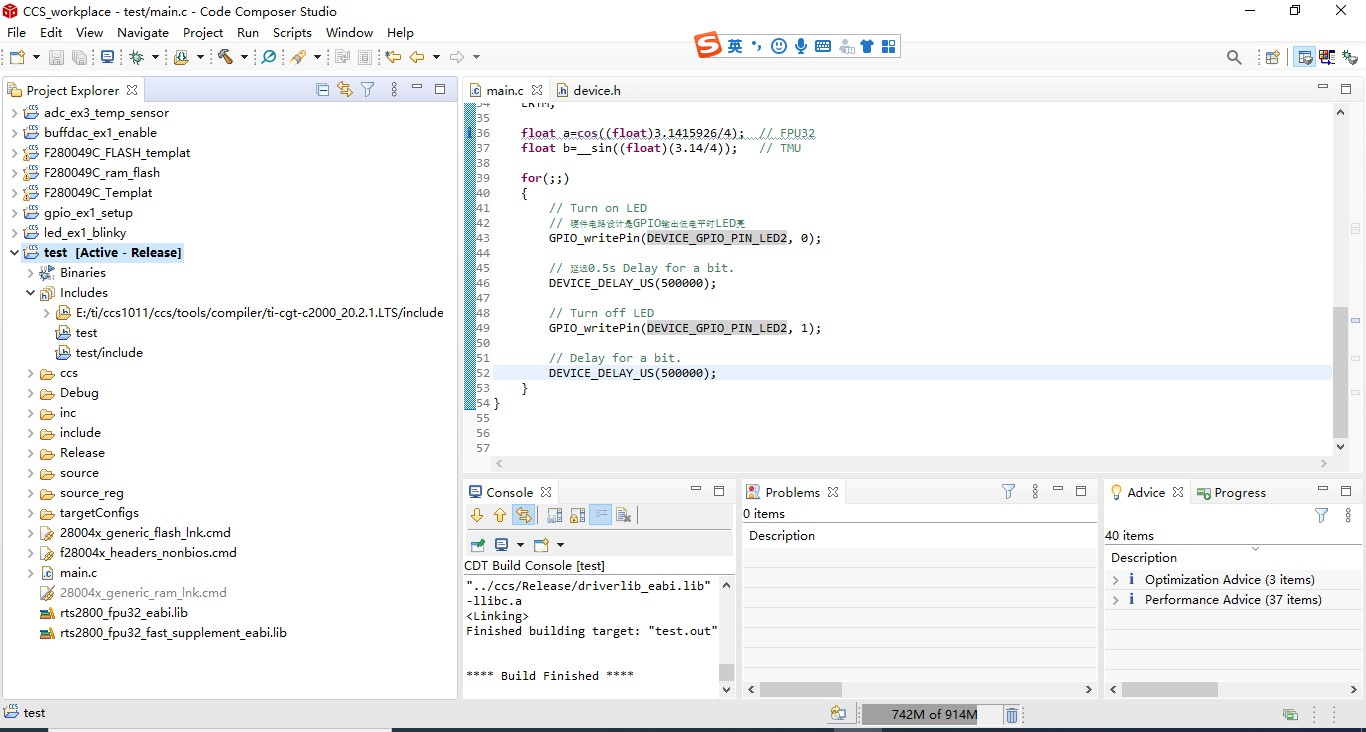Filter Advice view funnel icon
The height and width of the screenshot is (732, 1366).
(1321, 515)
